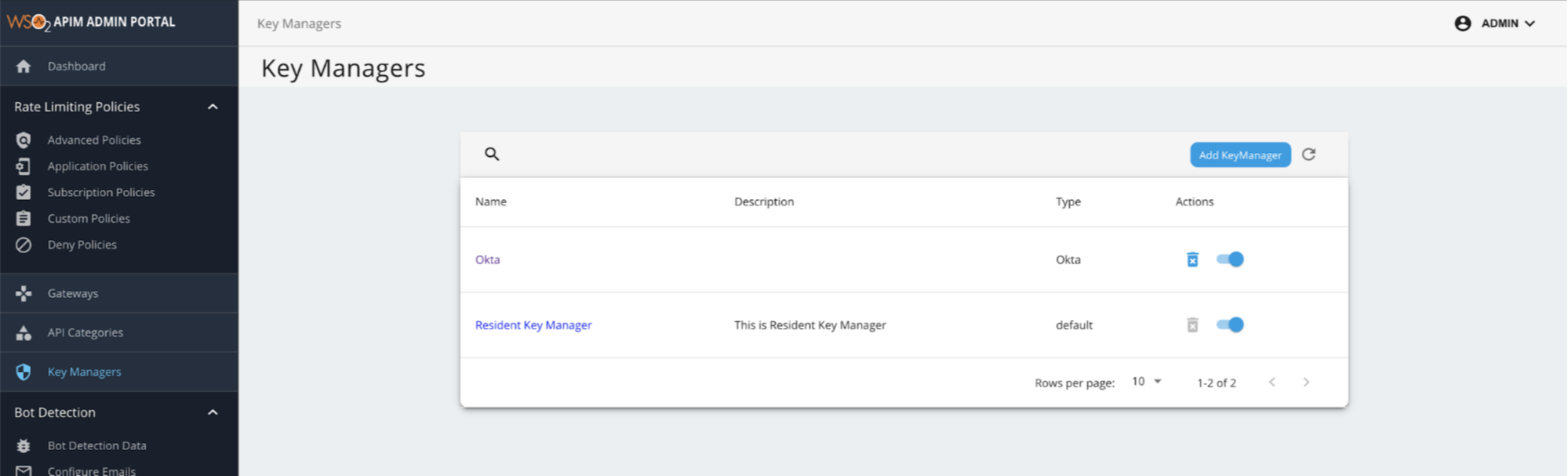The width and height of the screenshot is (1568, 476).
Task: Disable the Okta key manager toggle
Action: pos(1230,260)
